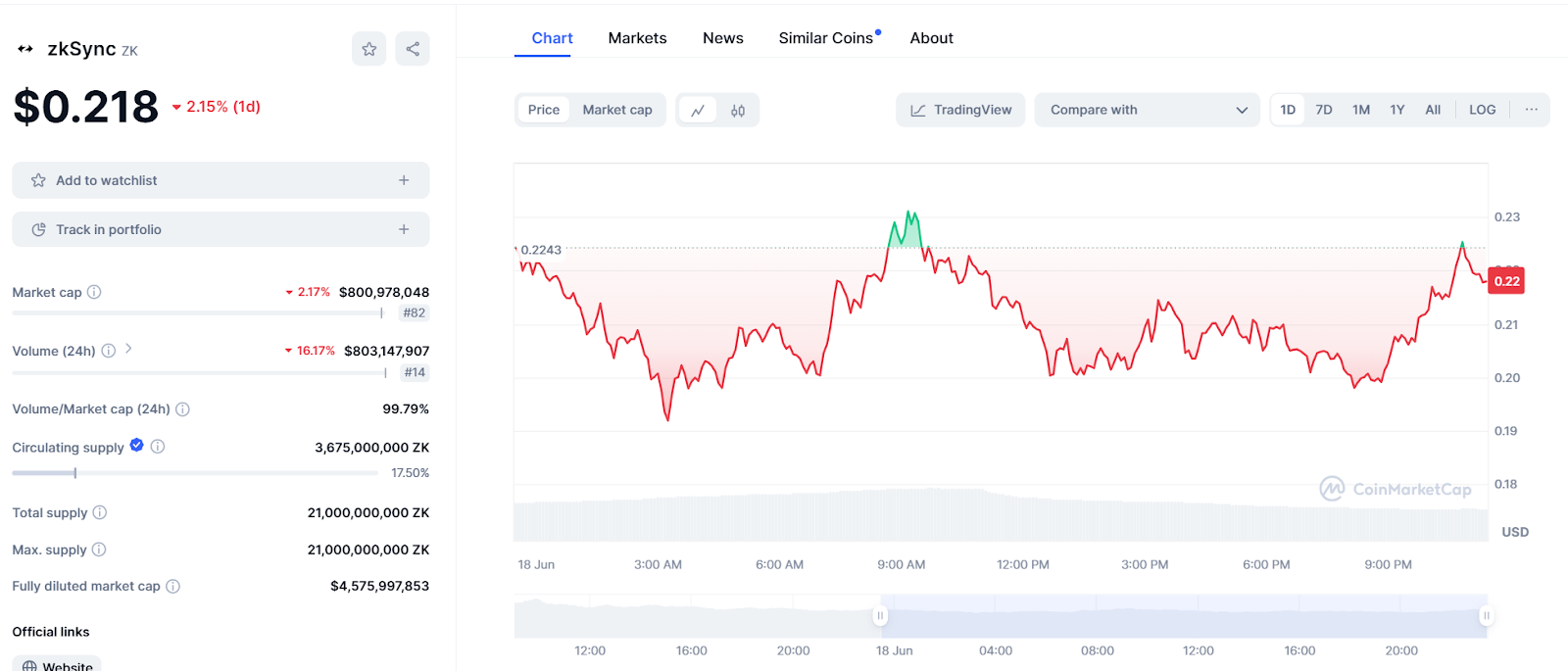Star zkSync as a favorite

(369, 49)
